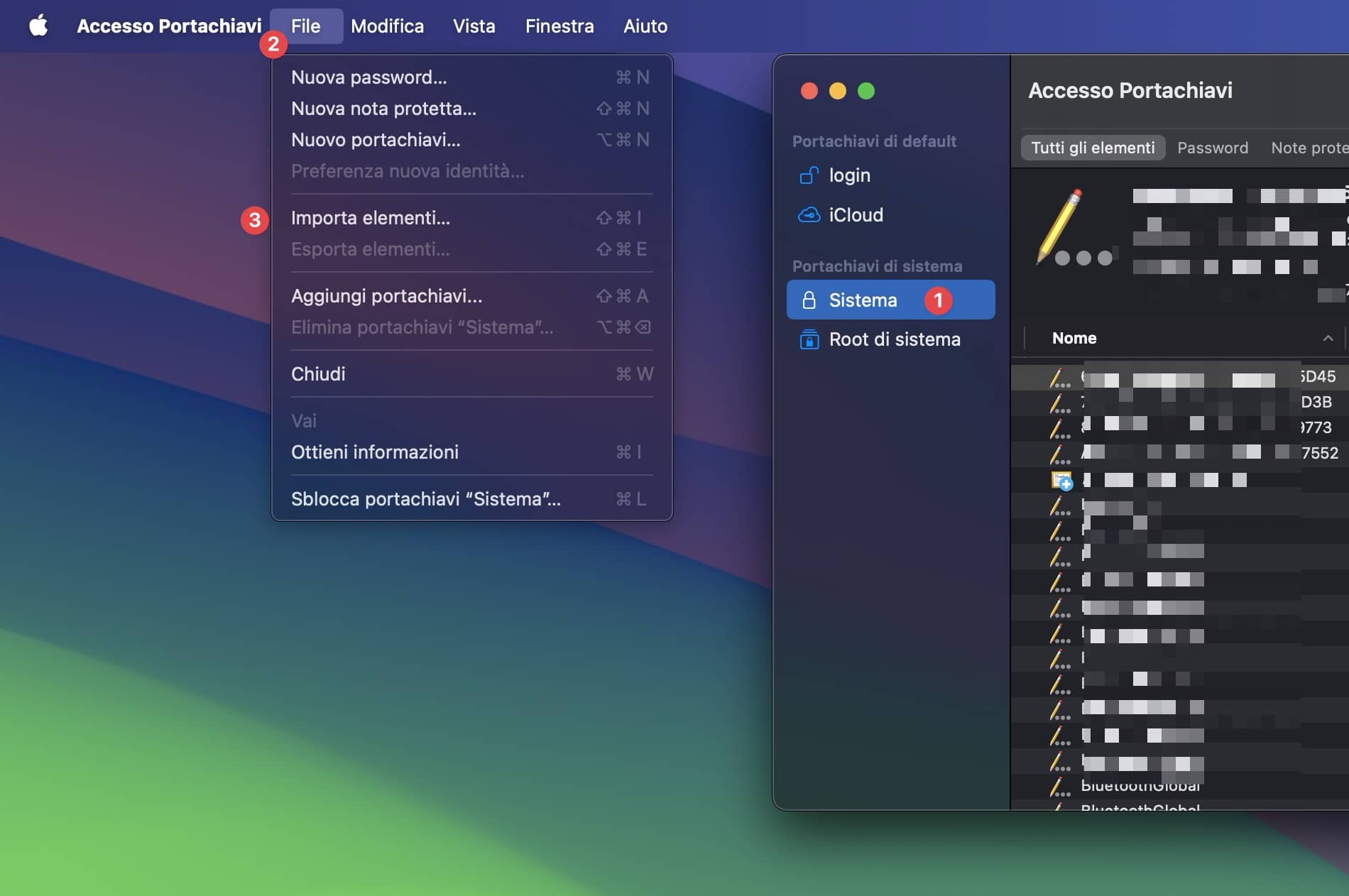1349x896 pixels.
Task: Choose Ottieni informazioni menu entry
Action: click(x=471, y=452)
